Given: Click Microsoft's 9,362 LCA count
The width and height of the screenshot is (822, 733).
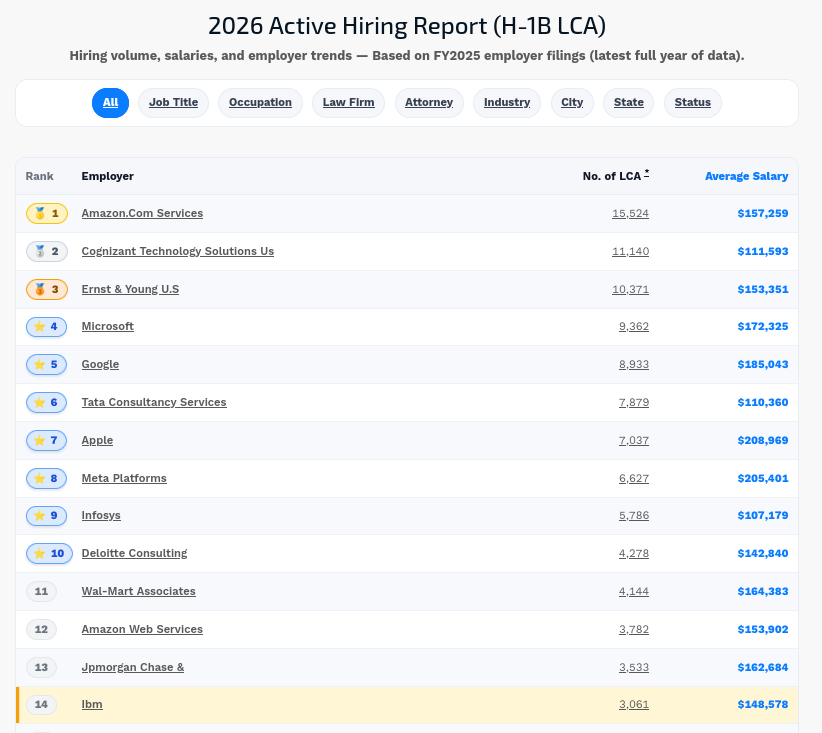Looking at the screenshot, I should click(x=634, y=327).
